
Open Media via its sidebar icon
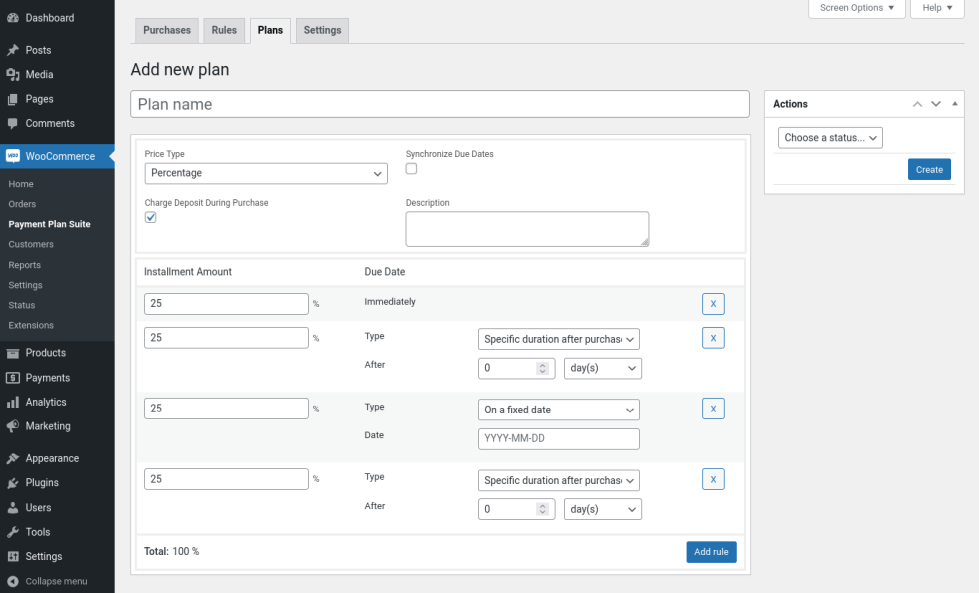tap(13, 75)
